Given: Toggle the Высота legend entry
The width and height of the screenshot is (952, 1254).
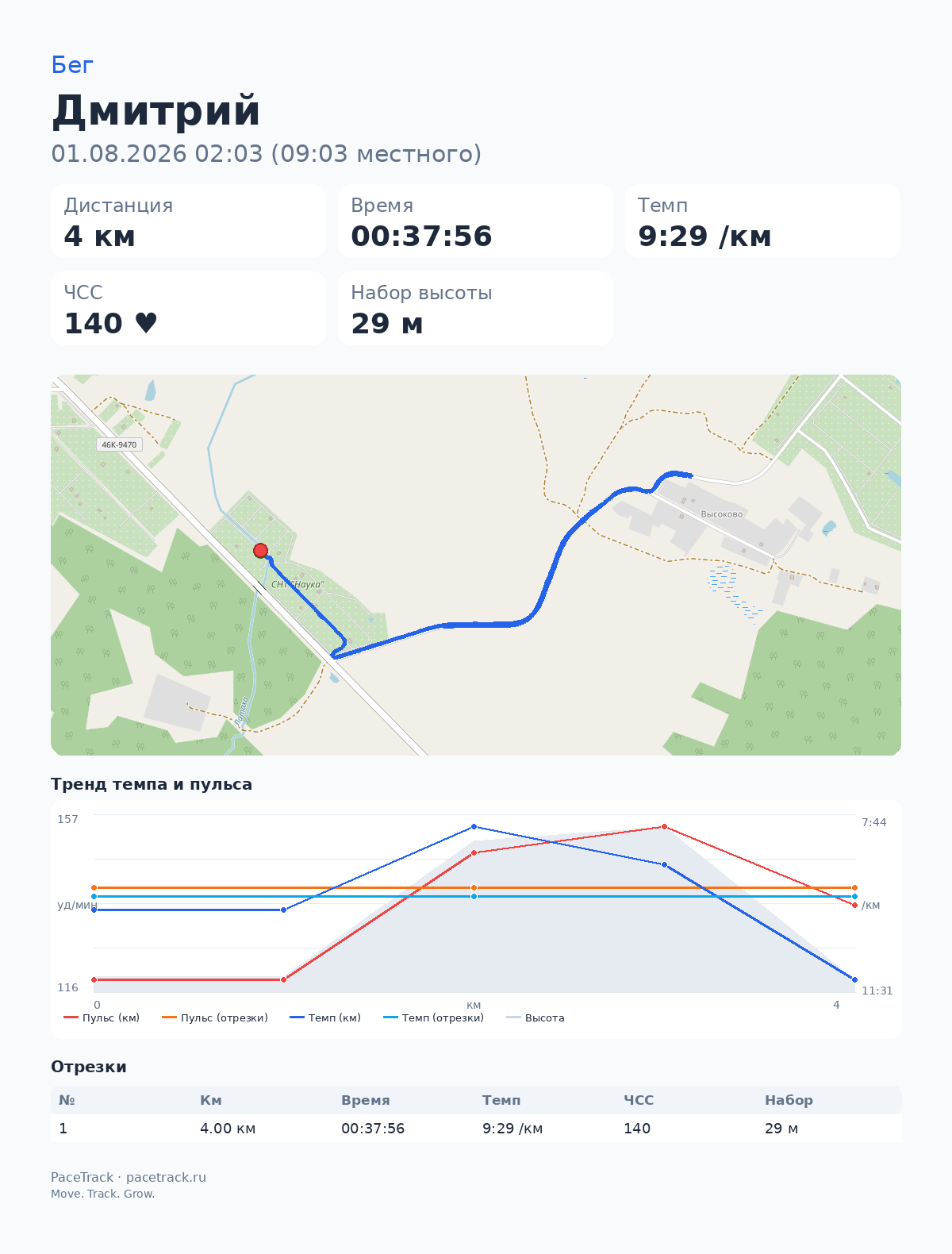Looking at the screenshot, I should pyautogui.click(x=535, y=1017).
